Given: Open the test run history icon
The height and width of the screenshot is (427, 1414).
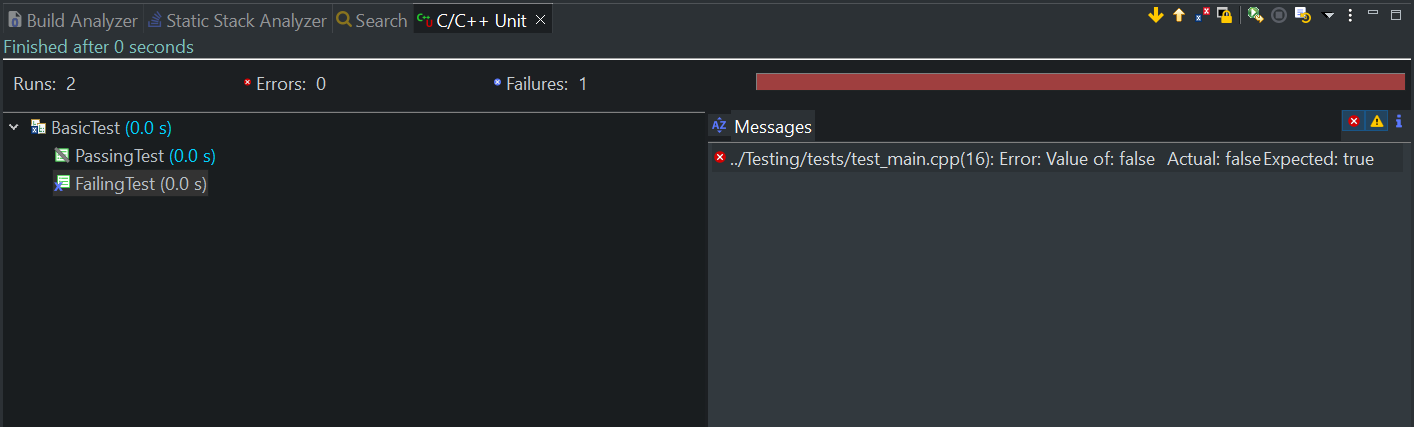Looking at the screenshot, I should pos(1303,15).
